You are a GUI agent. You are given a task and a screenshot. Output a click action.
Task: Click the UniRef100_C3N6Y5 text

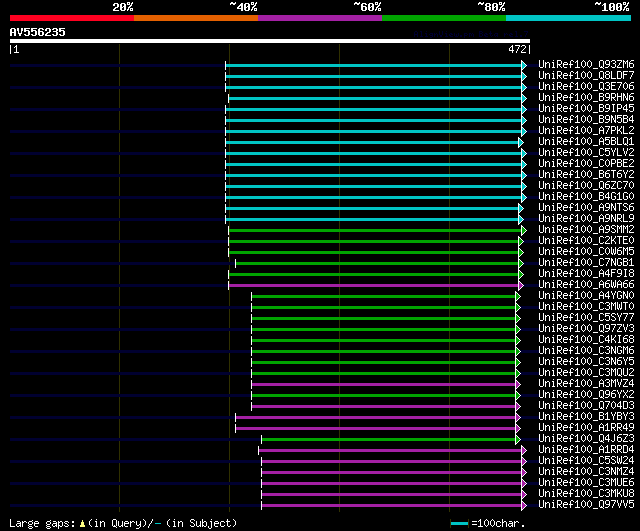coord(586,362)
